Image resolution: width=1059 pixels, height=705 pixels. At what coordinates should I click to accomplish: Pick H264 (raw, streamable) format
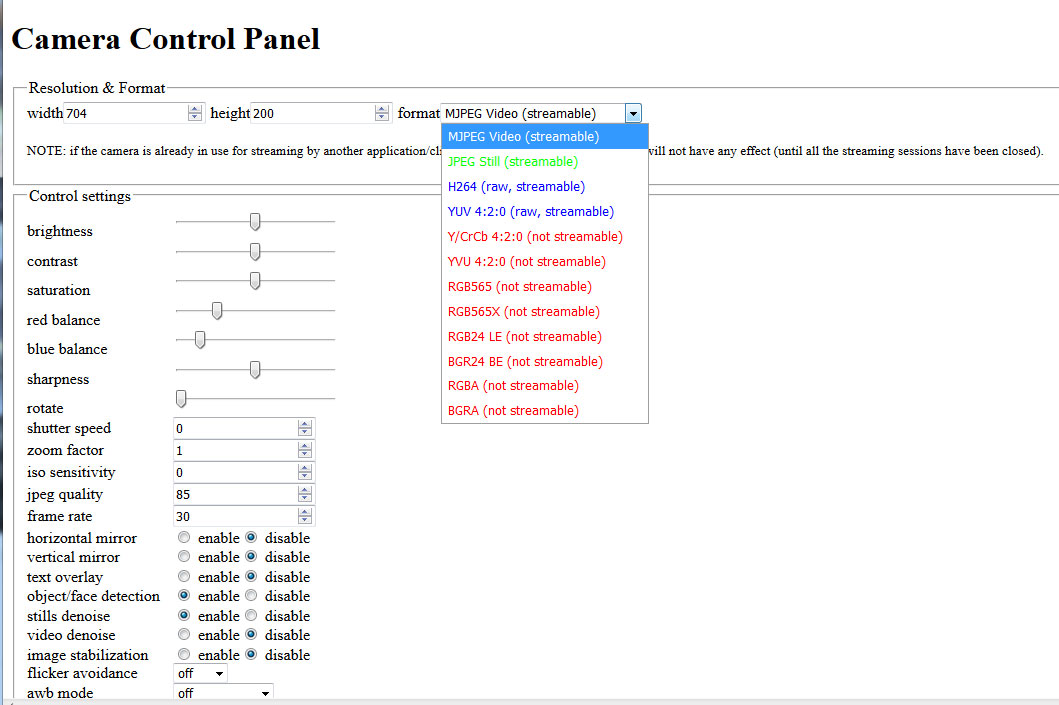[544, 186]
